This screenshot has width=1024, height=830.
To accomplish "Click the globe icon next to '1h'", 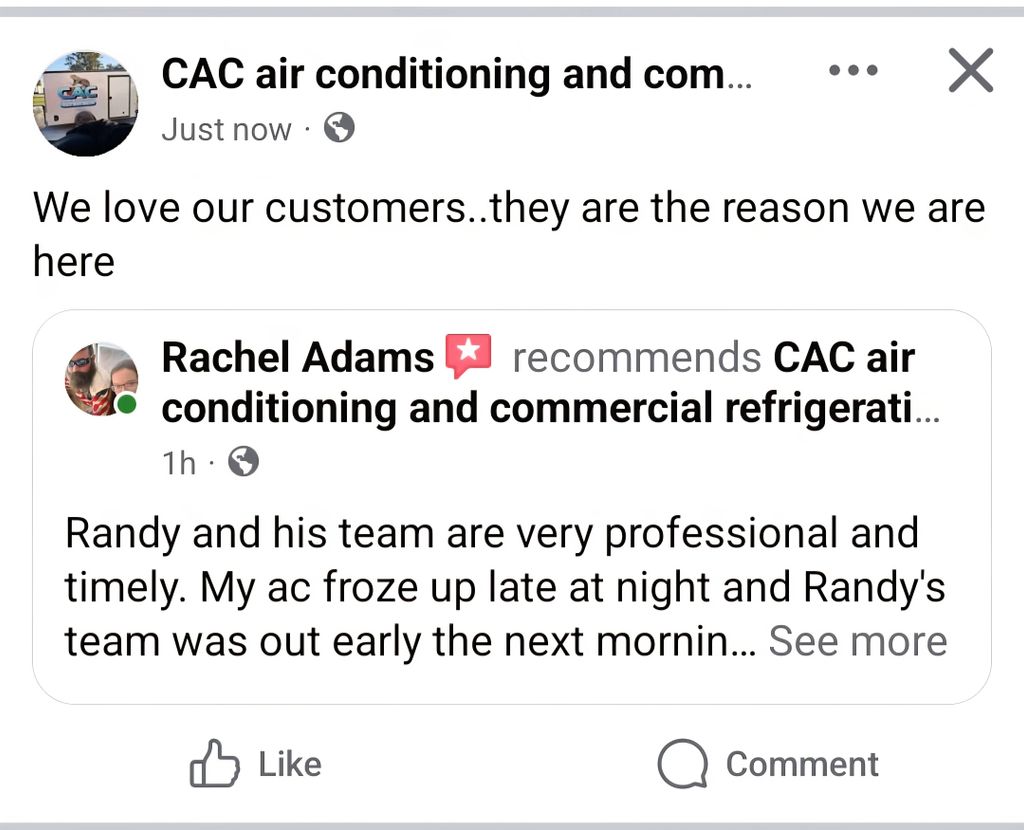I will pyautogui.click(x=243, y=461).
